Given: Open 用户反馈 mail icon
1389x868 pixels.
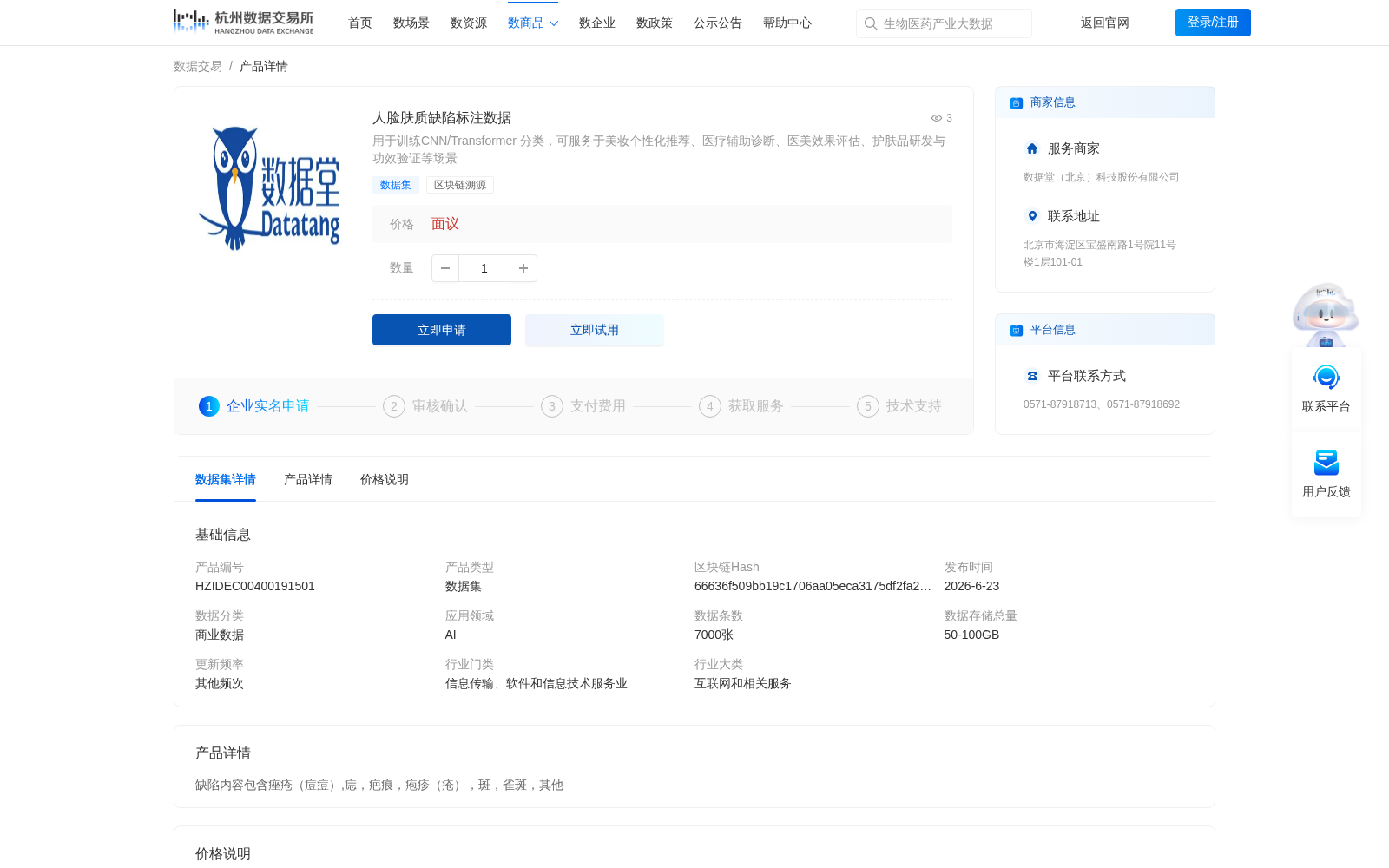Looking at the screenshot, I should (x=1326, y=463).
